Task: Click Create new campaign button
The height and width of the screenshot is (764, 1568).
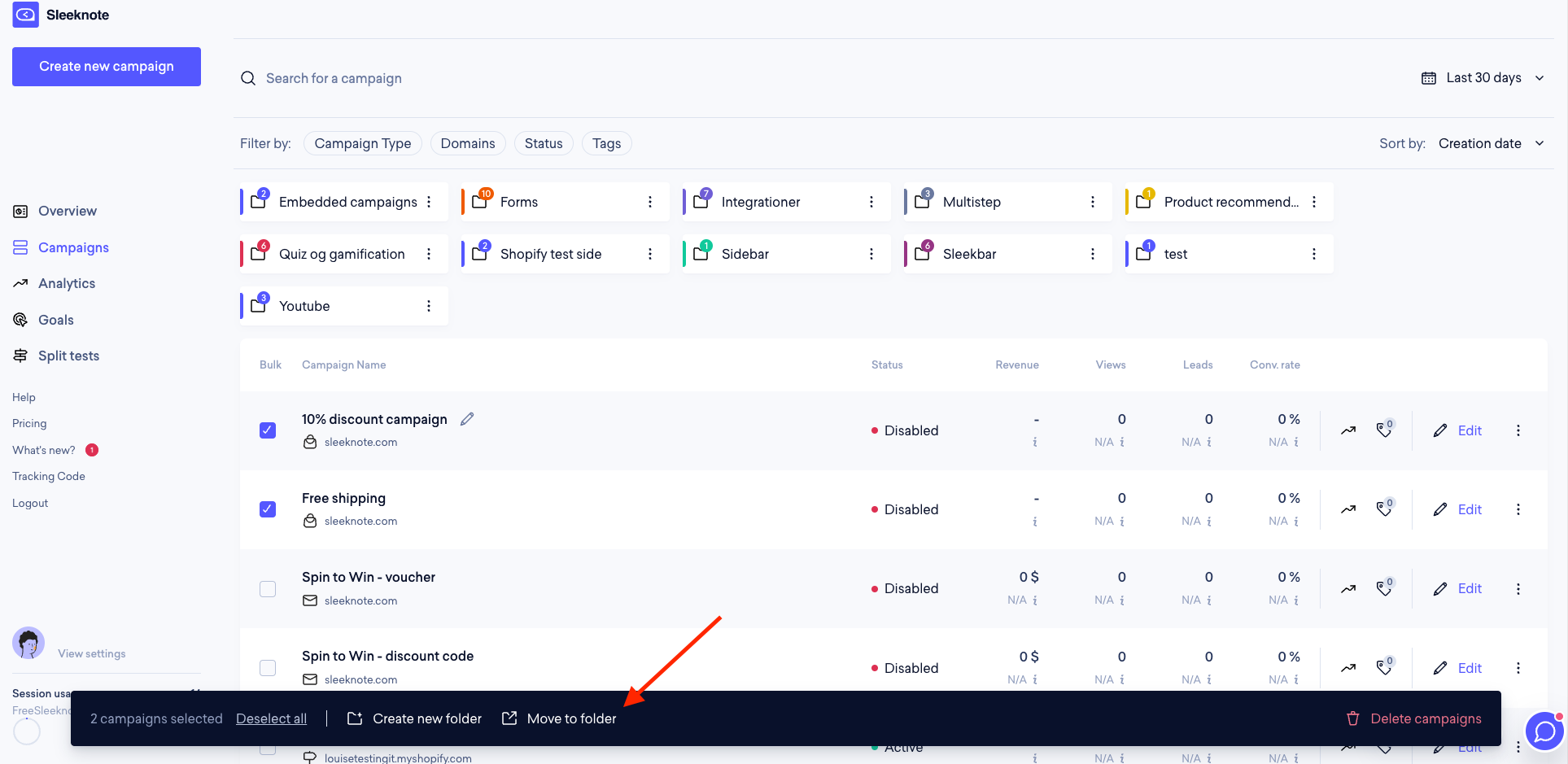Action: (x=107, y=67)
